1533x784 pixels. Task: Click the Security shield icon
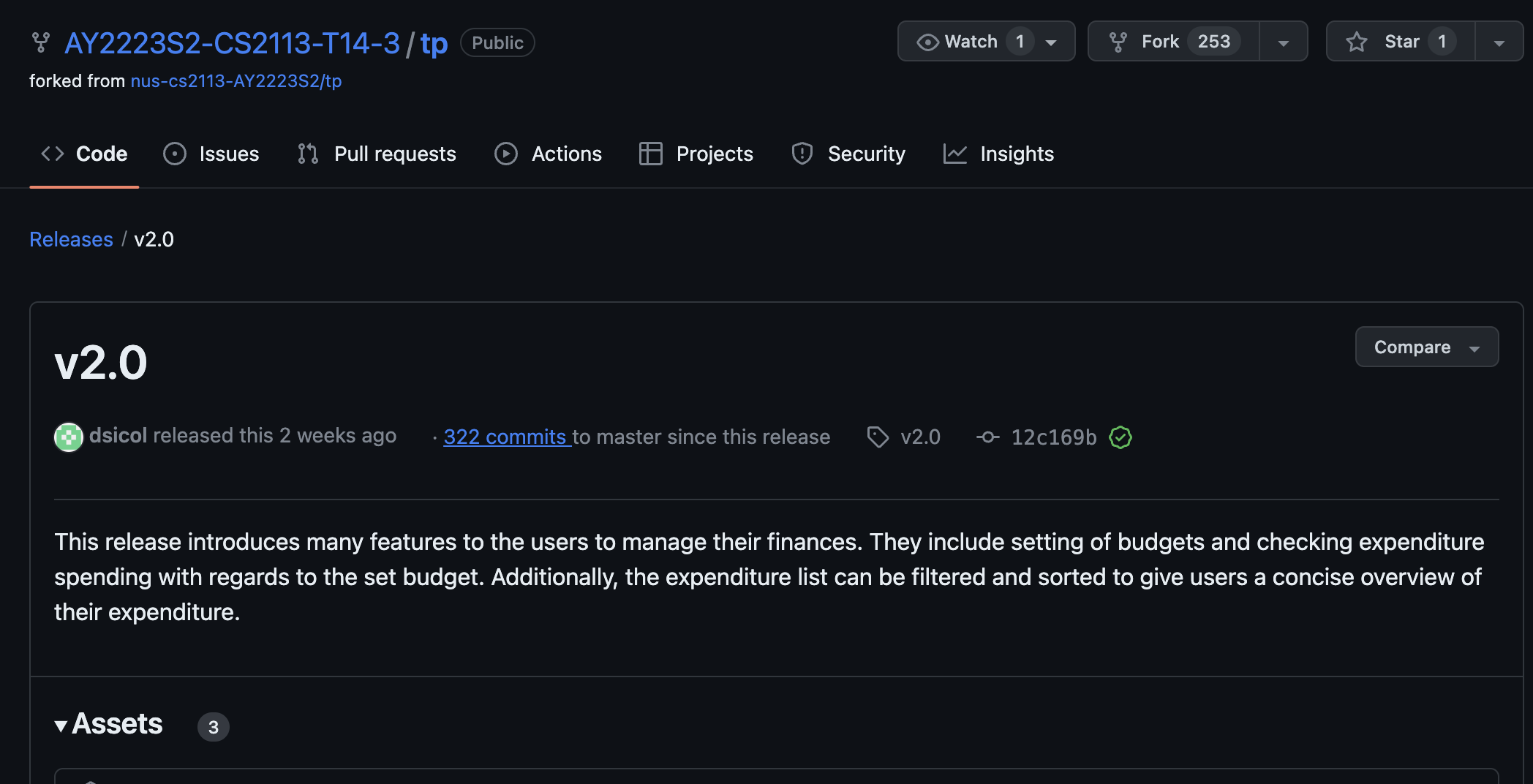click(802, 154)
